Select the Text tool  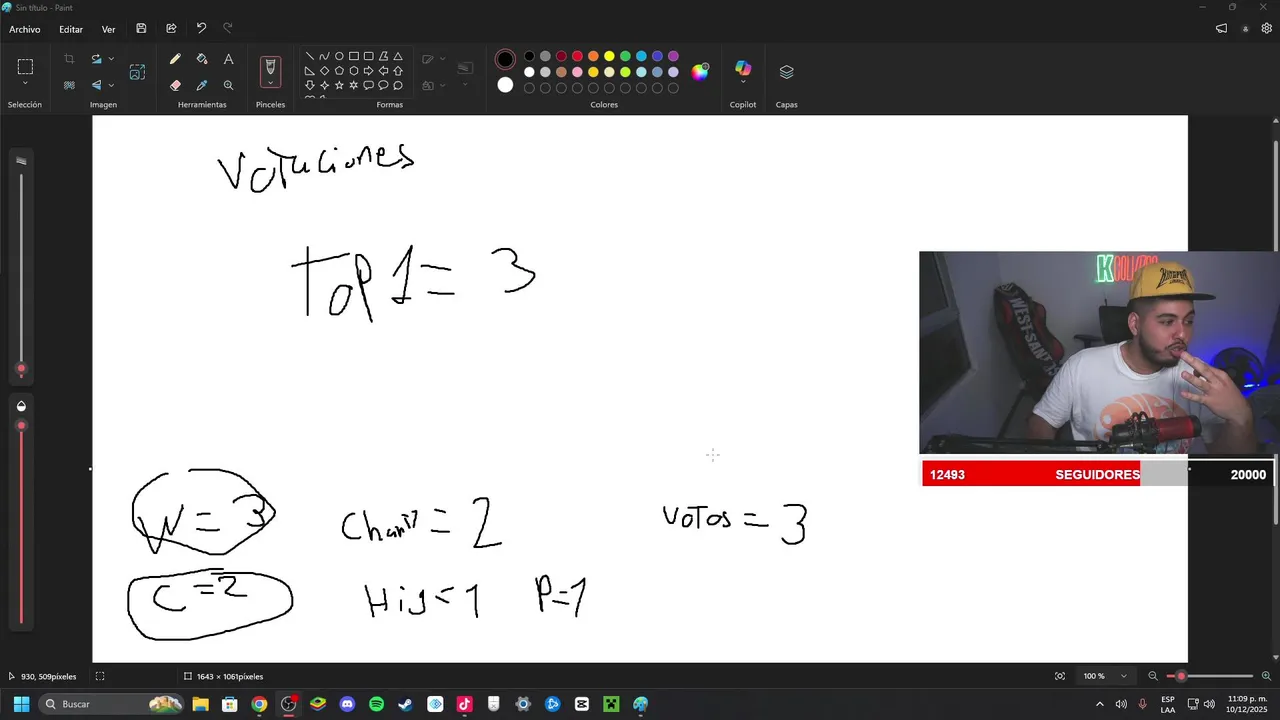coord(228,59)
